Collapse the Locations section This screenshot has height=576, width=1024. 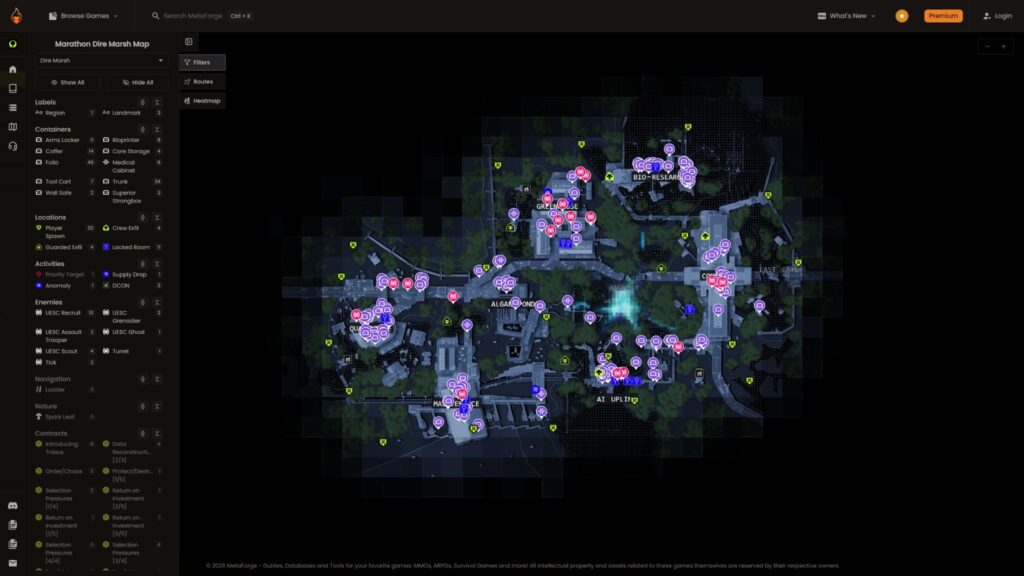[x=157, y=217]
